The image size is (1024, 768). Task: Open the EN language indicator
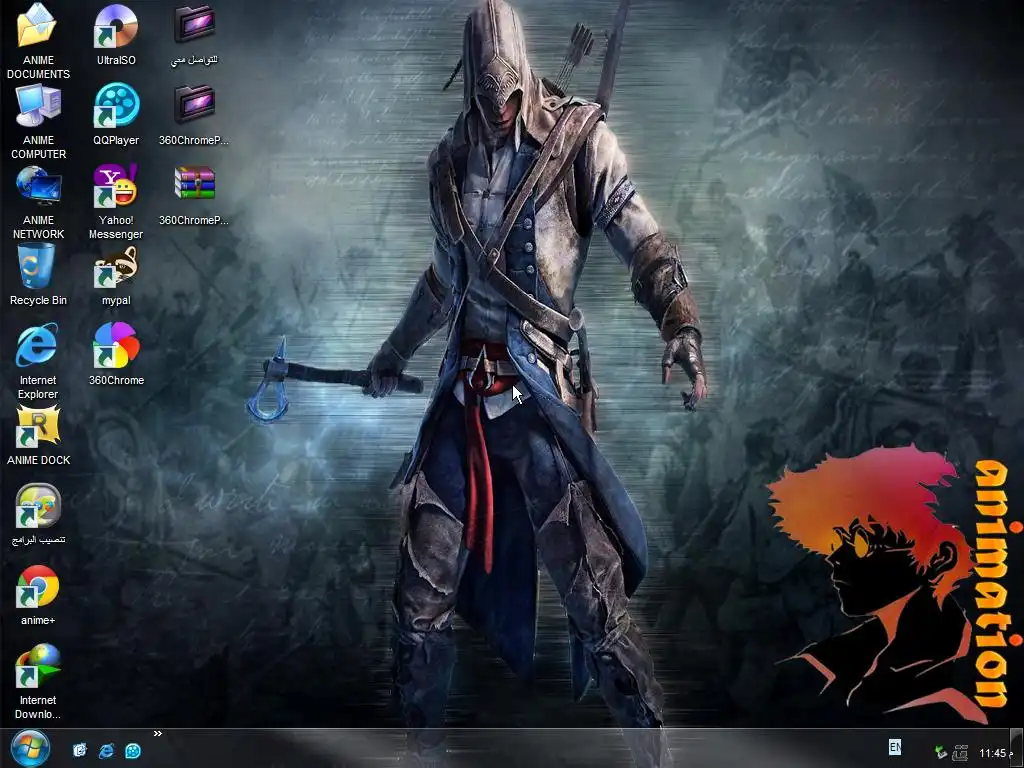click(x=895, y=746)
